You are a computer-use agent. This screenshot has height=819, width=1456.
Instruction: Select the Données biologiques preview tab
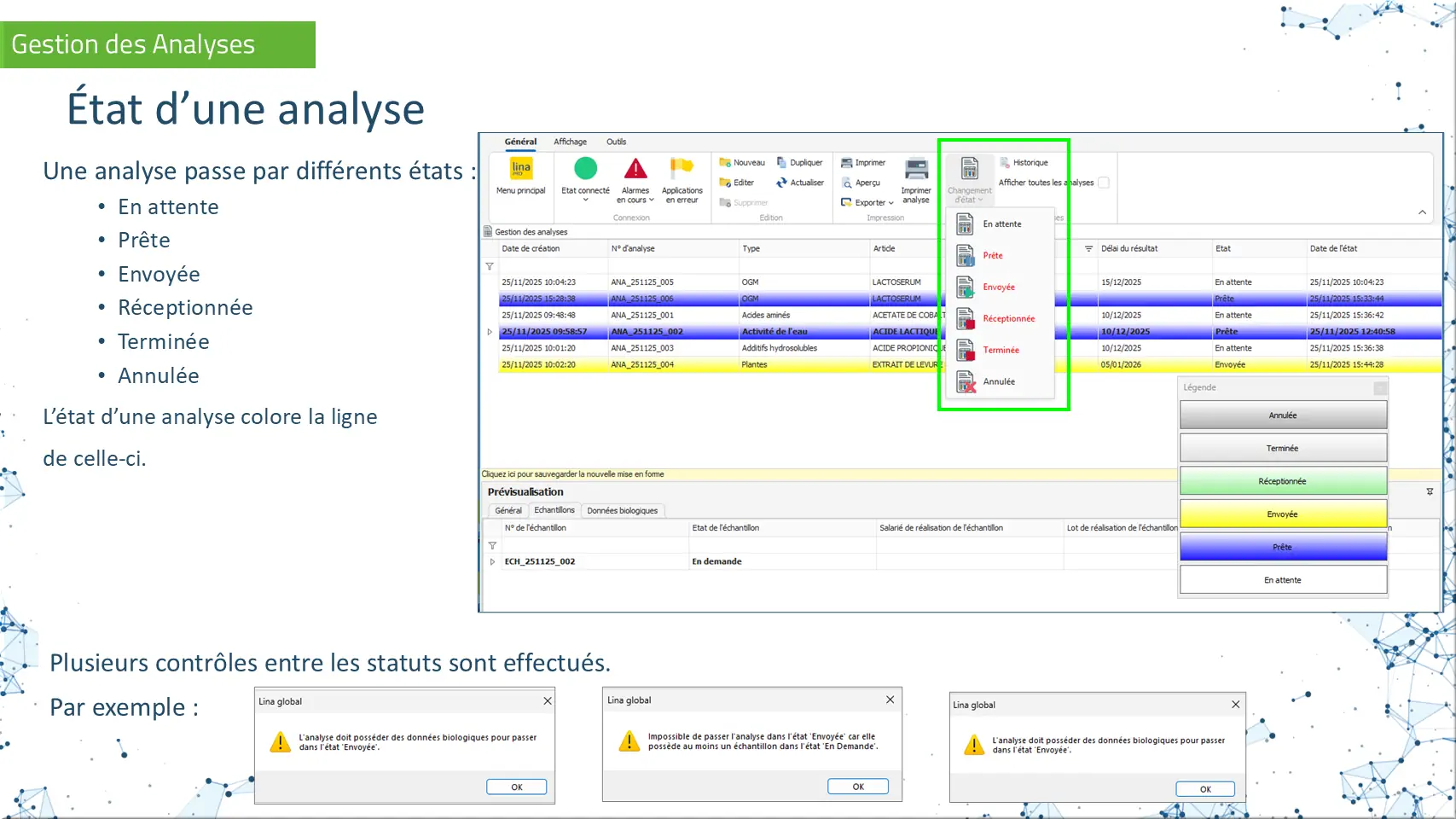click(622, 511)
